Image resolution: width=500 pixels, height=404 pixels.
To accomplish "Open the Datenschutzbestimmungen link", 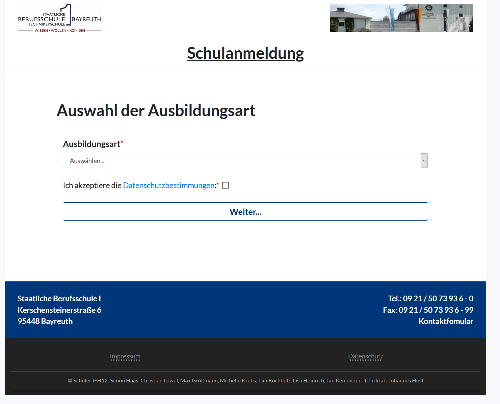I will (x=169, y=185).
